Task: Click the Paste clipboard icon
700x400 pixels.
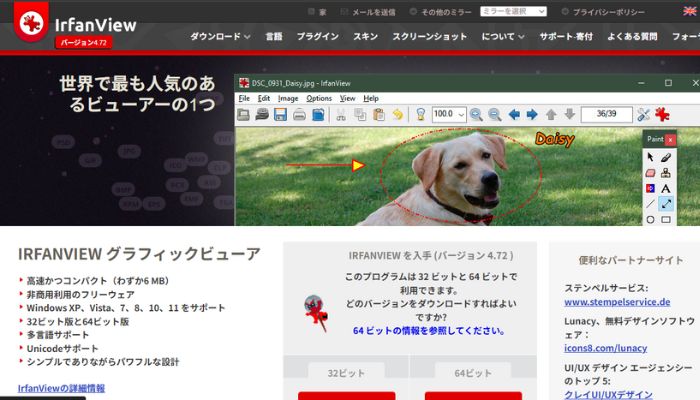Action: click(x=379, y=115)
